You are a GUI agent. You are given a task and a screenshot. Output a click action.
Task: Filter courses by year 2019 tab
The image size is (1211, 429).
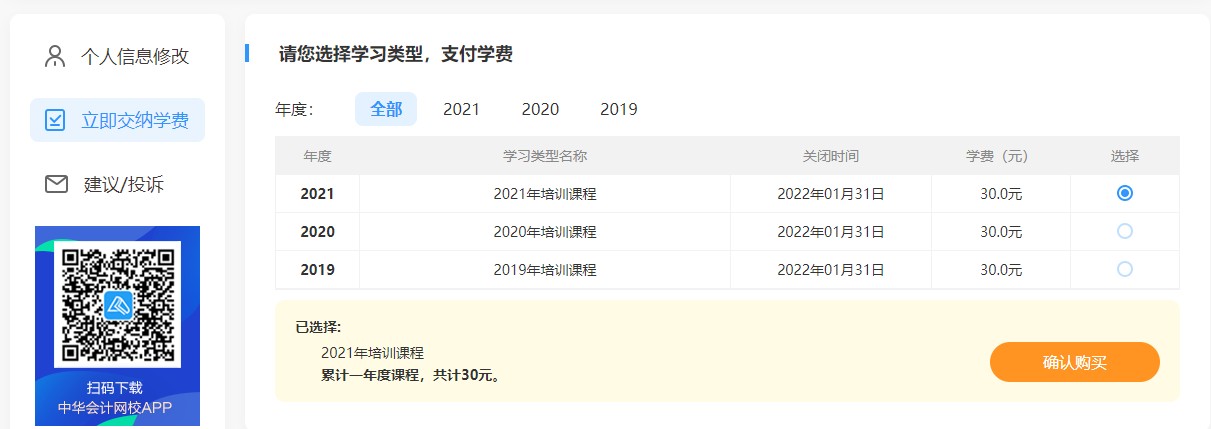[618, 109]
